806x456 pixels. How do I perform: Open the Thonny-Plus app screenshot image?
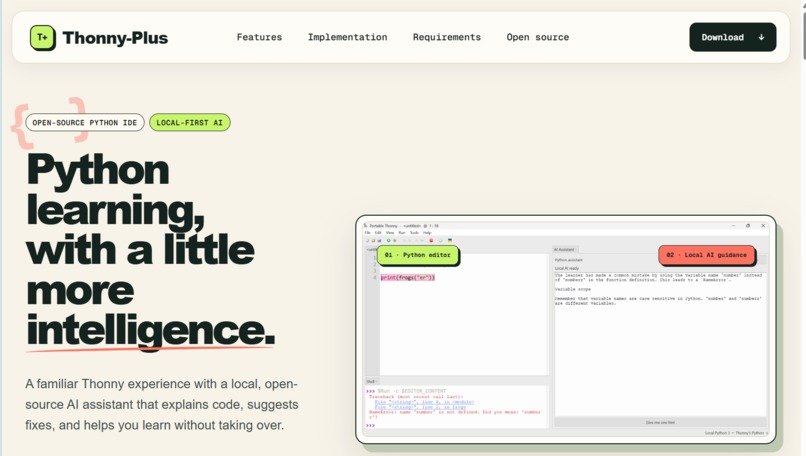(565, 329)
